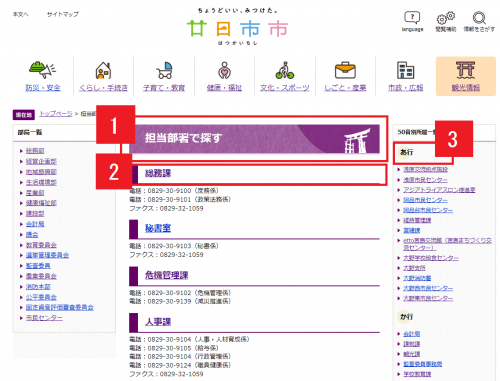Open 阿品台市民センター link
The image size is (500, 381).
coord(428,210)
